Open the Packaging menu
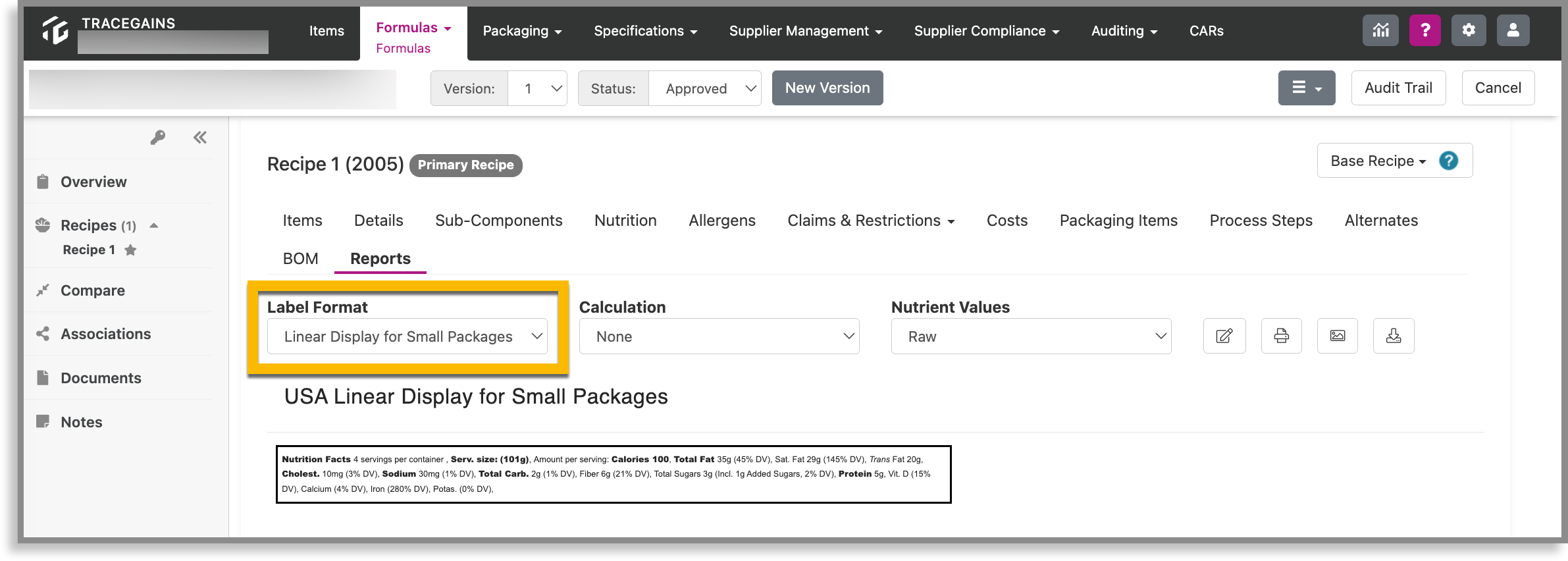This screenshot has height=561, width=1568. 522,31
